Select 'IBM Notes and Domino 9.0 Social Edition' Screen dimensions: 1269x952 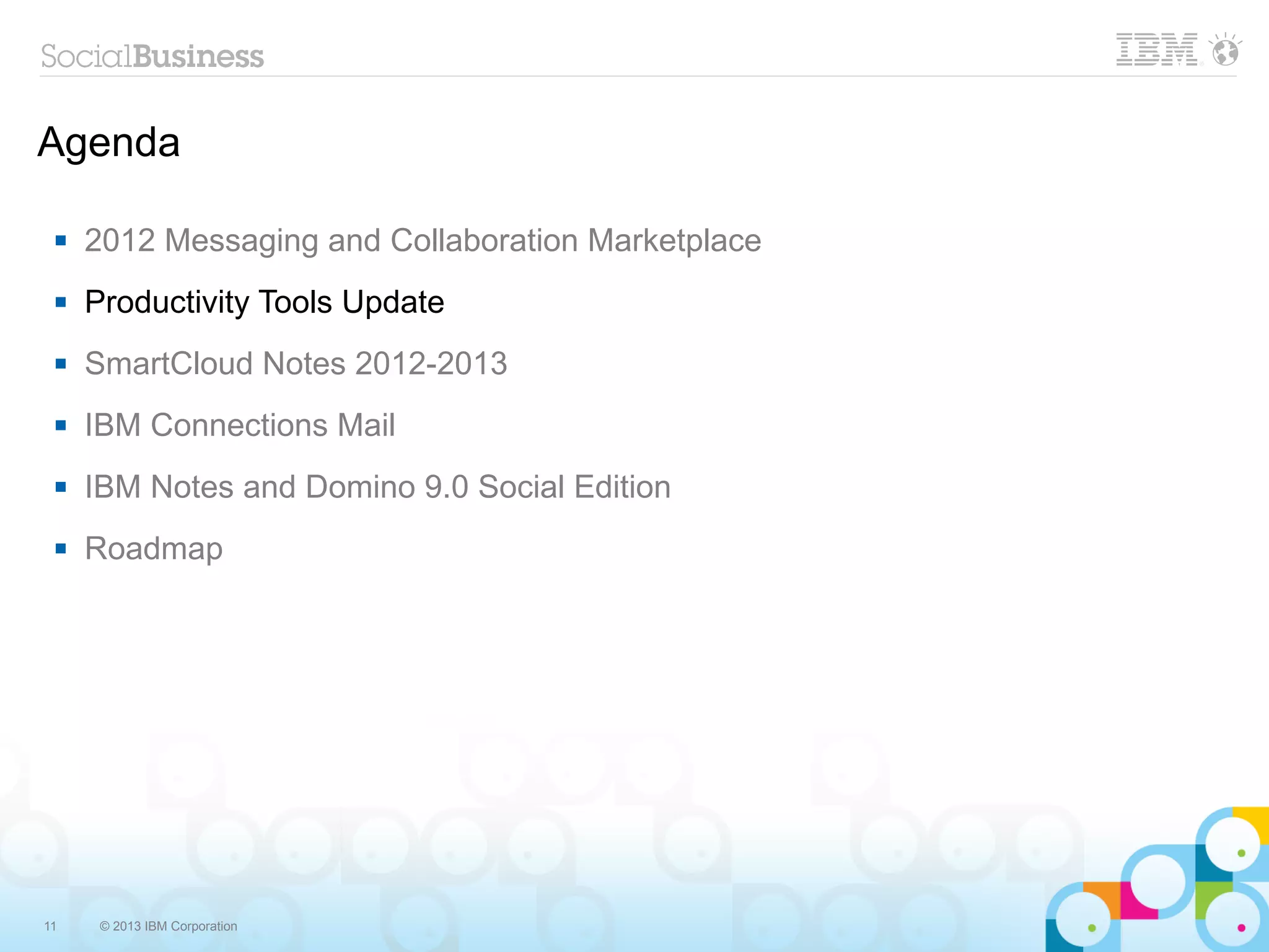coord(378,487)
